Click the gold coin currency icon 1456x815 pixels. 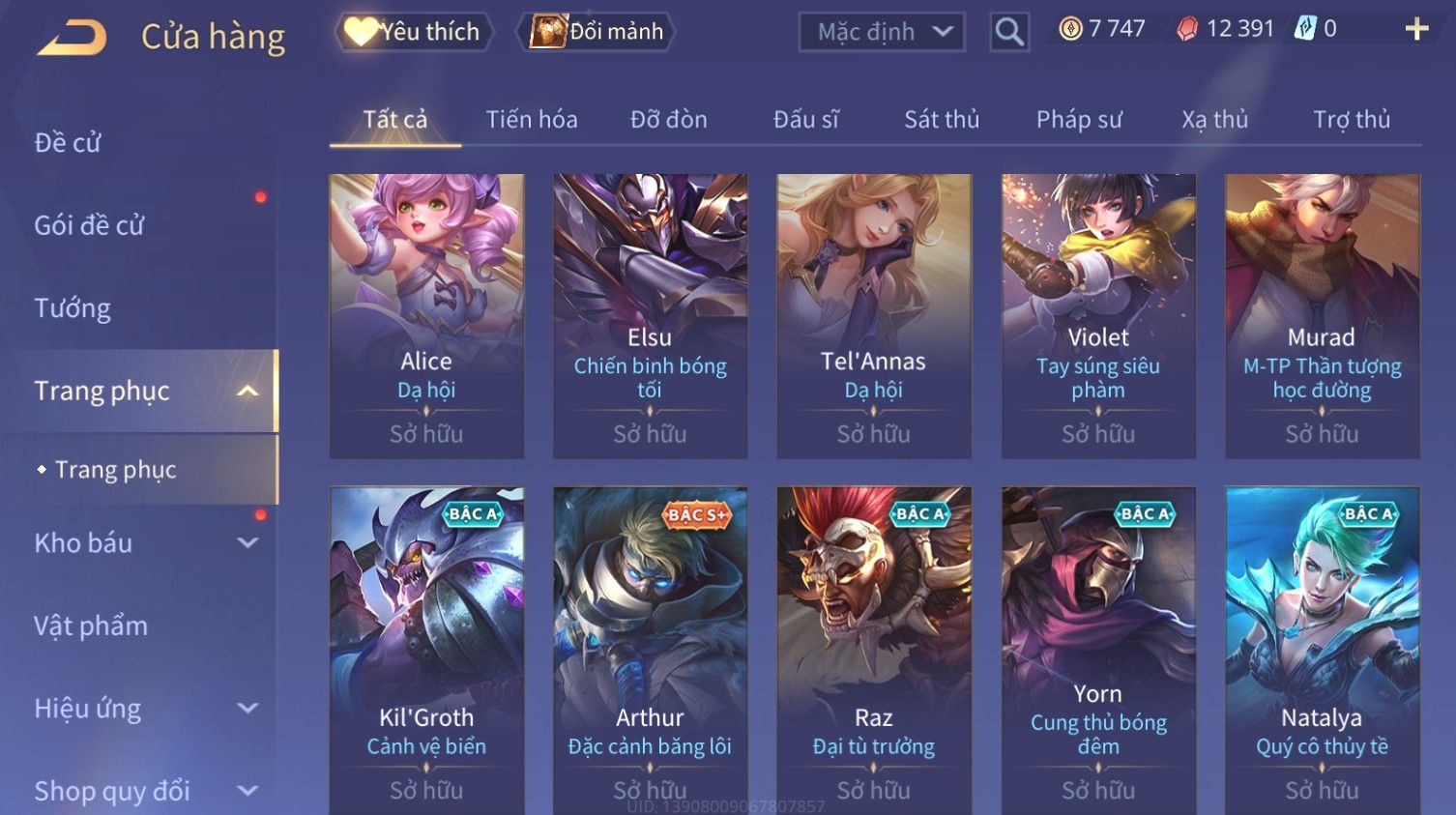(x=1070, y=29)
